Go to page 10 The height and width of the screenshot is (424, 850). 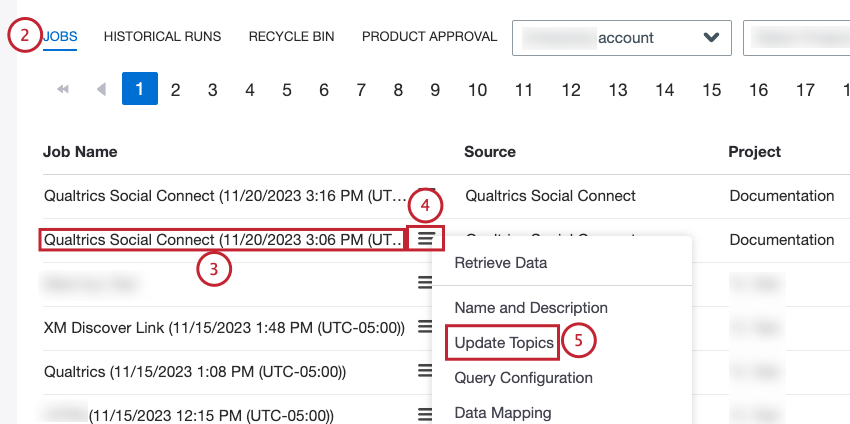[x=477, y=89]
